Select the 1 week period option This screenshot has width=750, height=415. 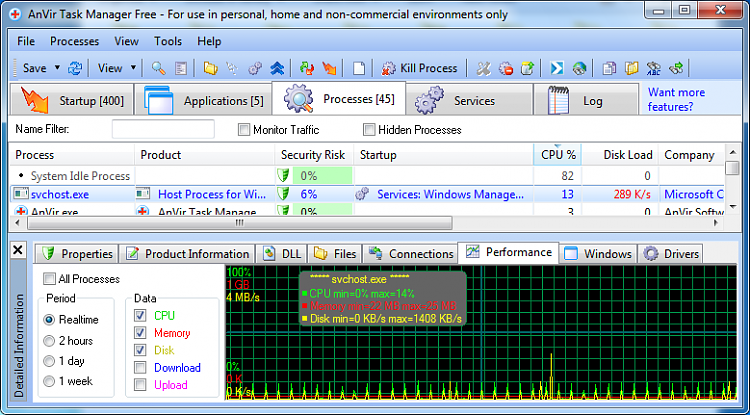49,381
